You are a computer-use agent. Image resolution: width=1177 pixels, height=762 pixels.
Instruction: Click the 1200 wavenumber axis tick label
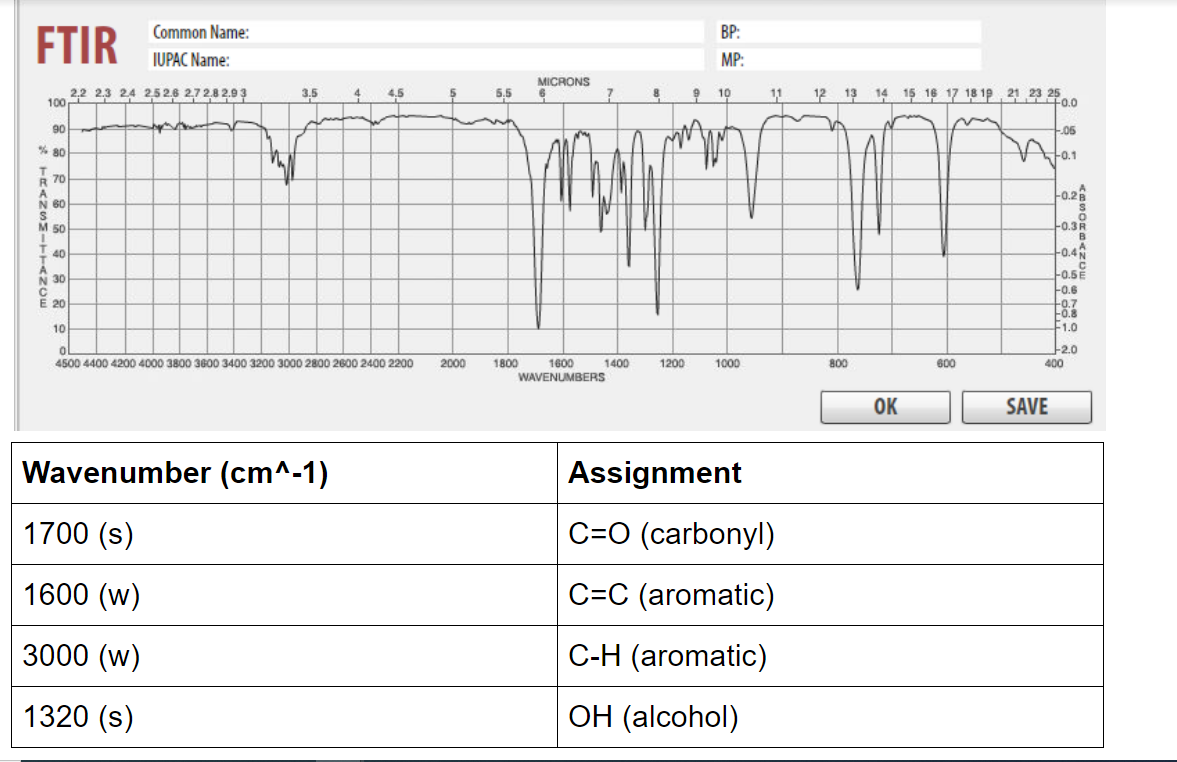coord(672,363)
